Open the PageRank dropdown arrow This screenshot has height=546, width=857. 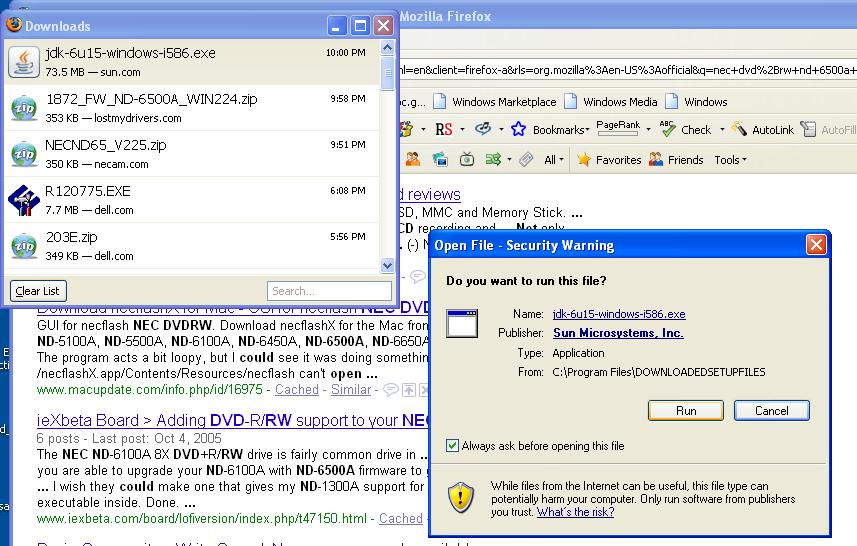[648, 130]
